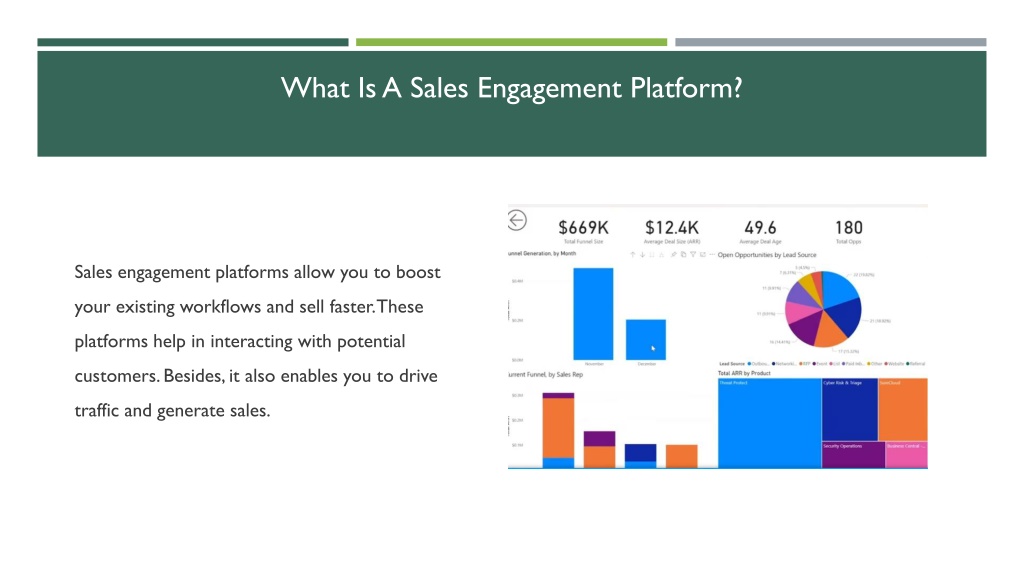Image resolution: width=1024 pixels, height=576 pixels.
Task: Click the Referral legend entry under the pie chart
Action: click(916, 364)
